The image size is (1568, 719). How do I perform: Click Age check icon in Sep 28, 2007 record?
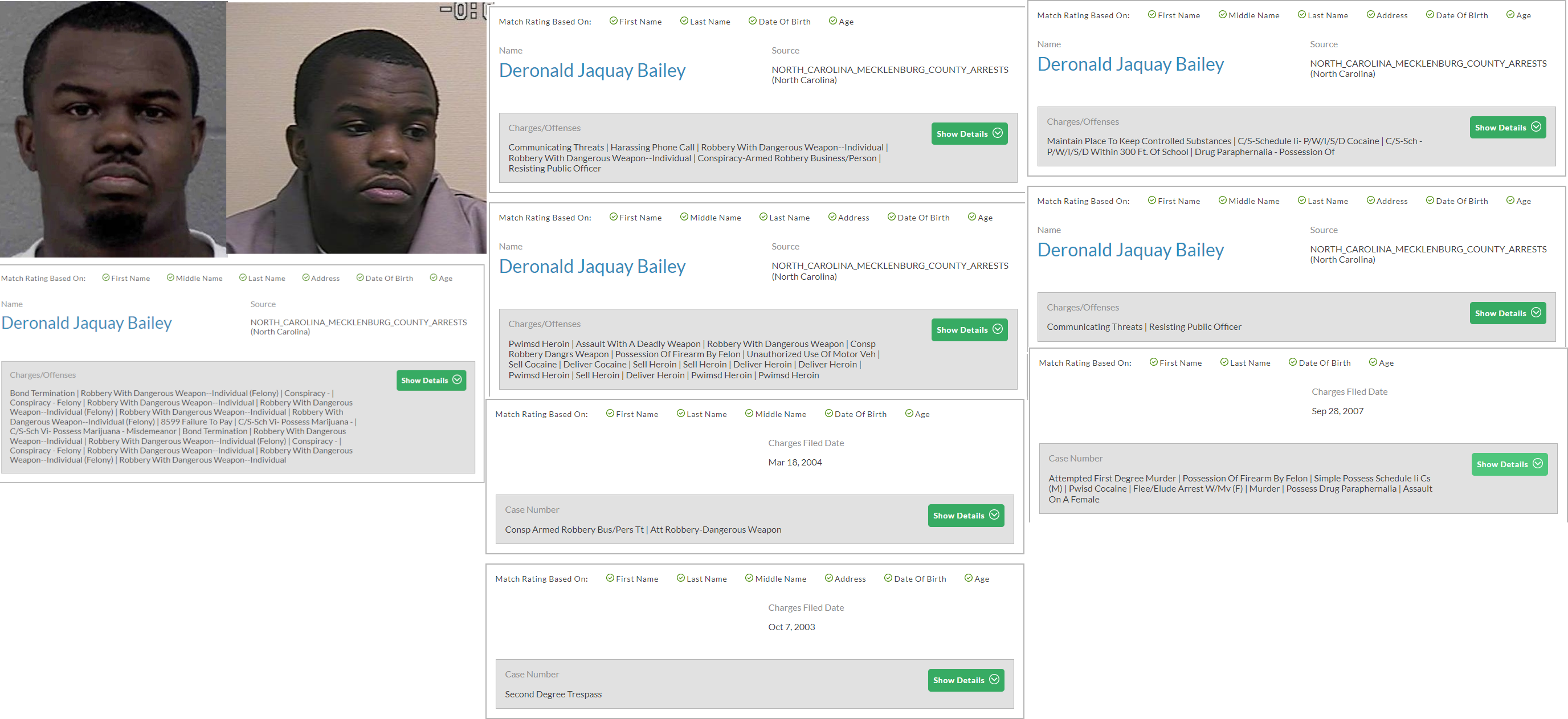[1373, 362]
